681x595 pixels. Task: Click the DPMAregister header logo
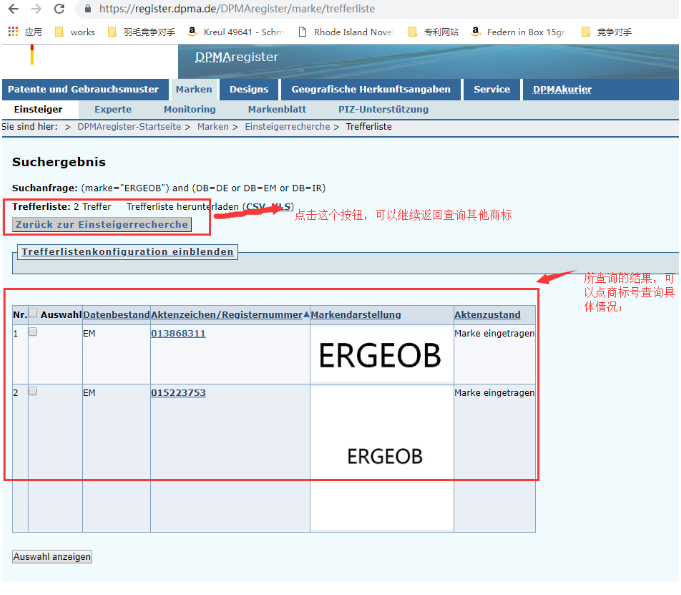coord(237,57)
